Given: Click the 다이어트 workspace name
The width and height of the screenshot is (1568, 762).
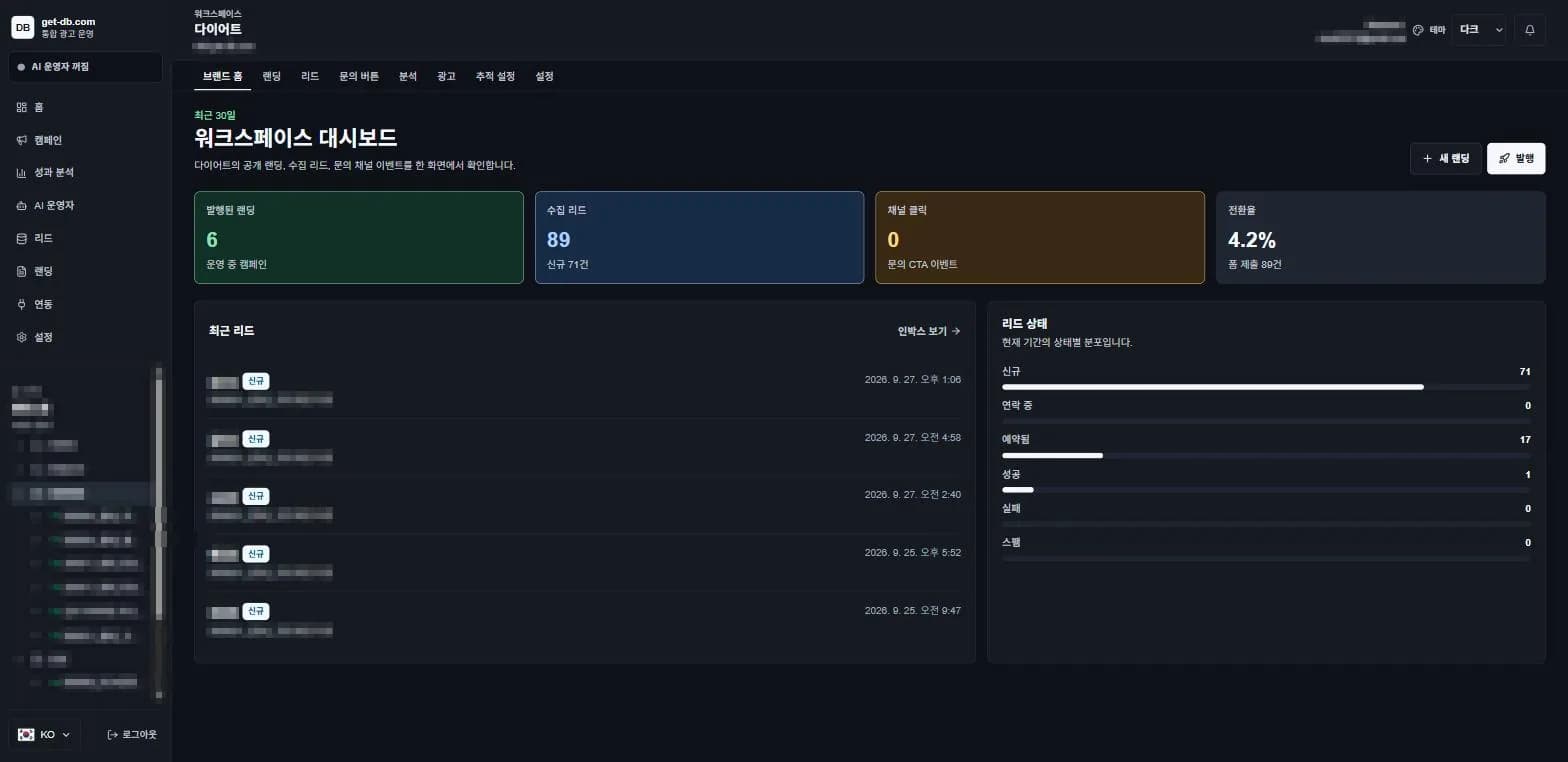Looking at the screenshot, I should point(218,29).
